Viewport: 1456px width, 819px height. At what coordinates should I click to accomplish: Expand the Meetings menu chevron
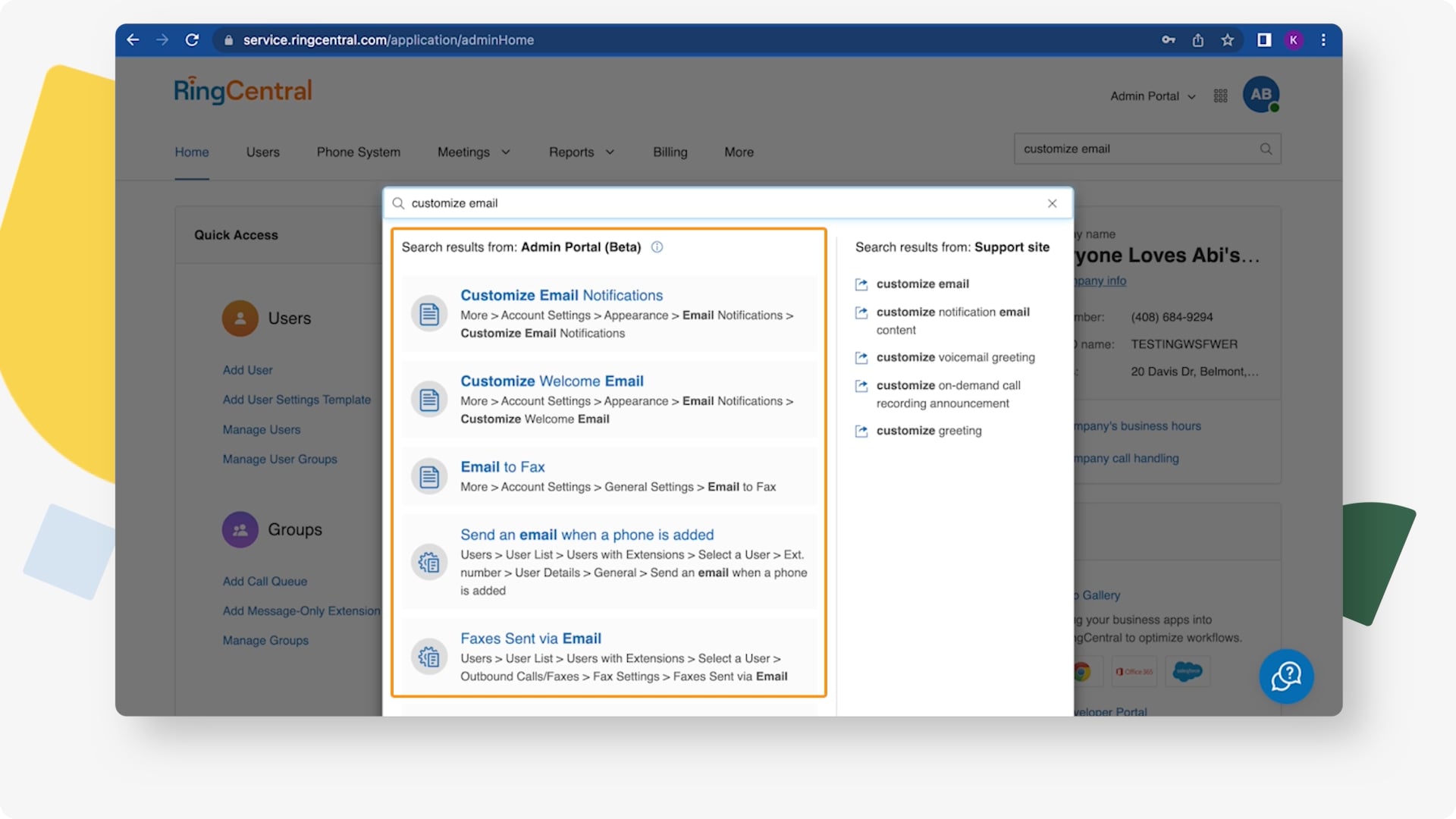click(506, 152)
